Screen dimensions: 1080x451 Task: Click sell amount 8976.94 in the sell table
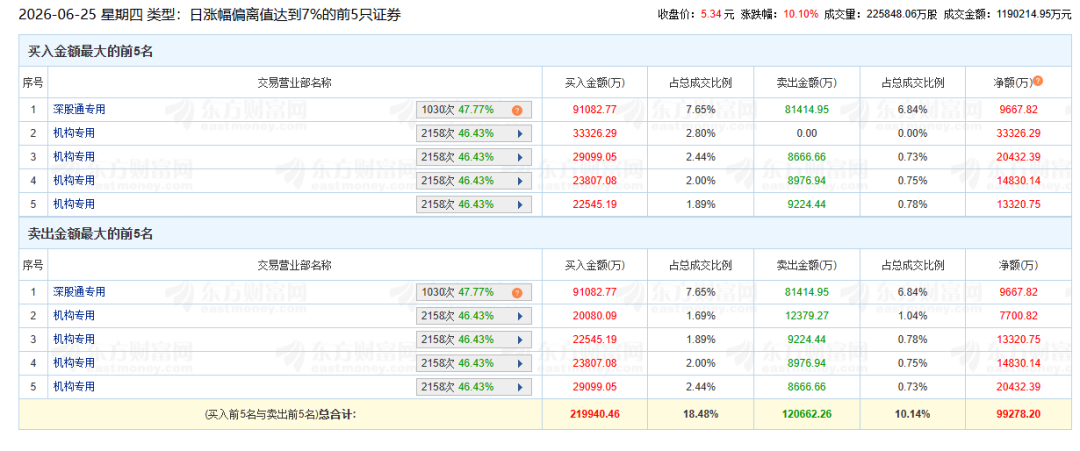pos(807,363)
